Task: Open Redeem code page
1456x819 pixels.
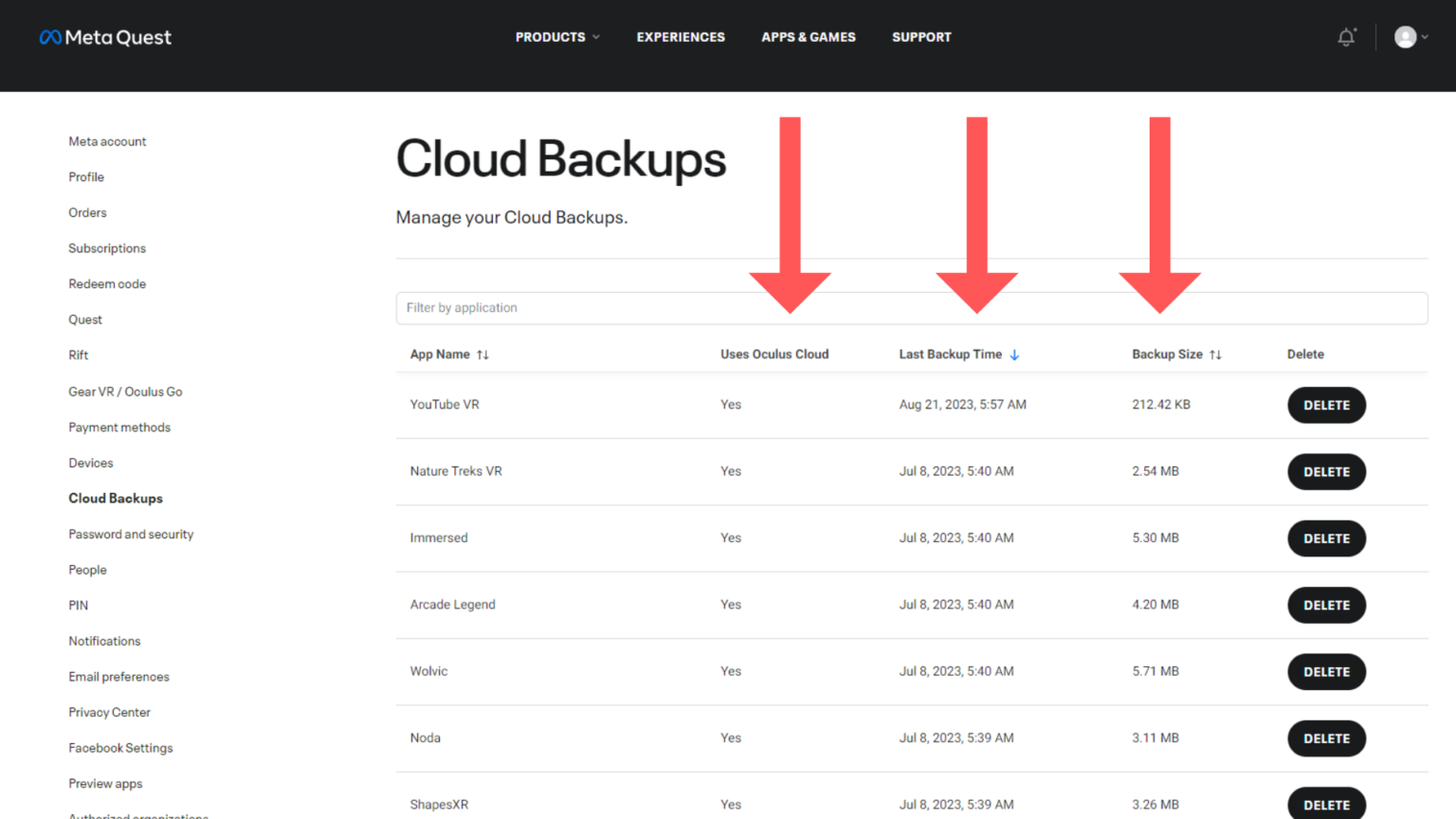Action: [x=107, y=284]
